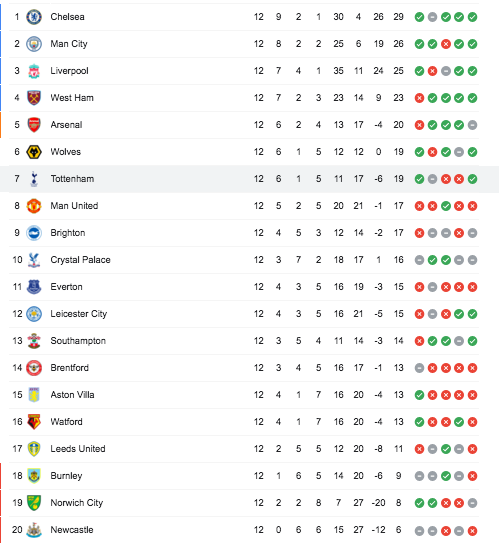Screen dimensions: 499x544
Task: Click Chelsea's grey draw form icon
Action: click(432, 17)
